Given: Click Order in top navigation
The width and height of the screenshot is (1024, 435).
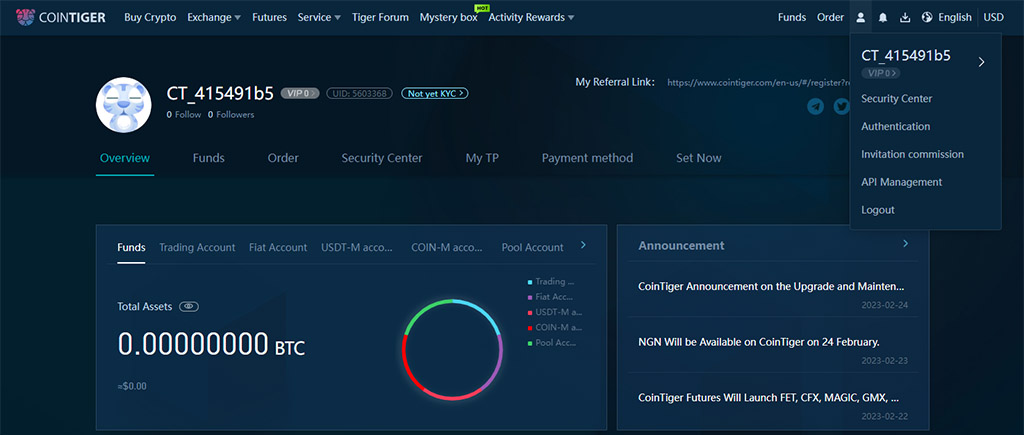Looking at the screenshot, I should [x=830, y=18].
